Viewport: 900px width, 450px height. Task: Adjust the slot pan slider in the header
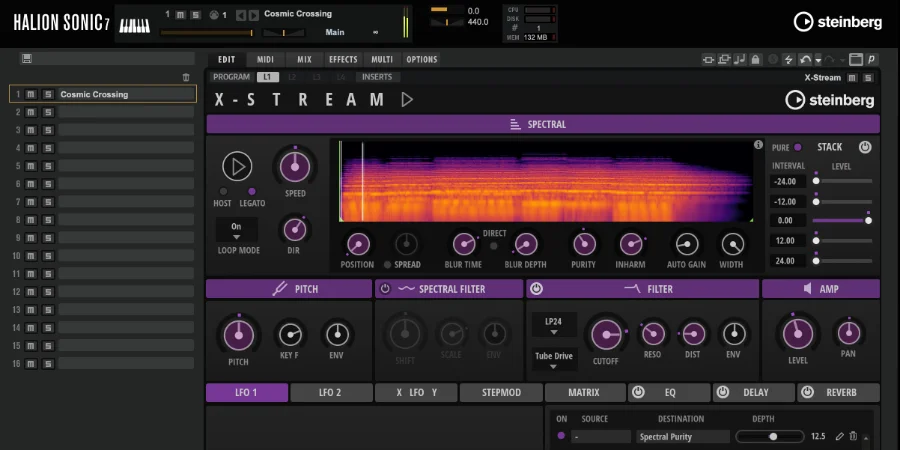pyautogui.click(x=284, y=33)
